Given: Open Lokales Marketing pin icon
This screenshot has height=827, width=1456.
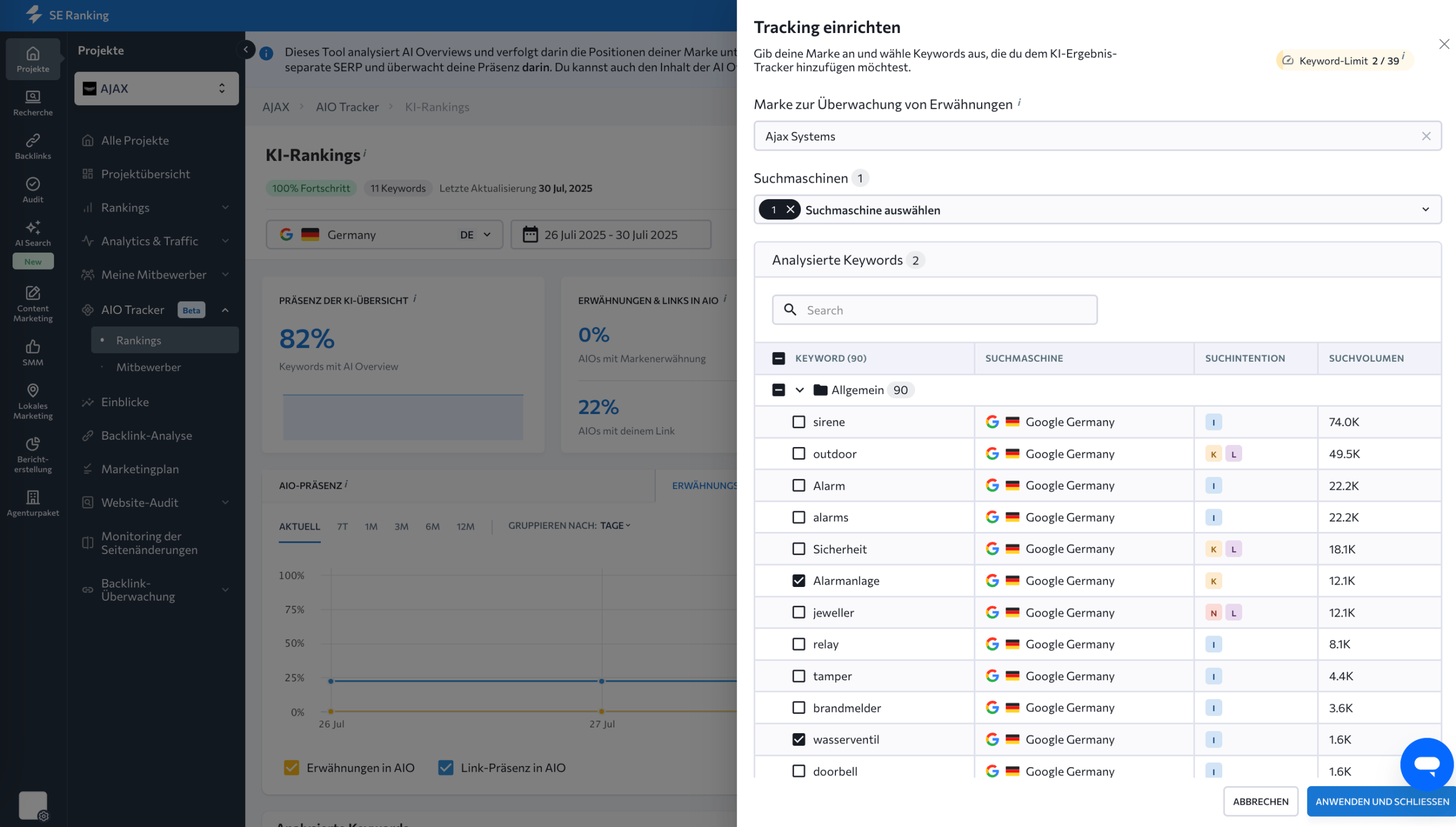Looking at the screenshot, I should (x=33, y=390).
